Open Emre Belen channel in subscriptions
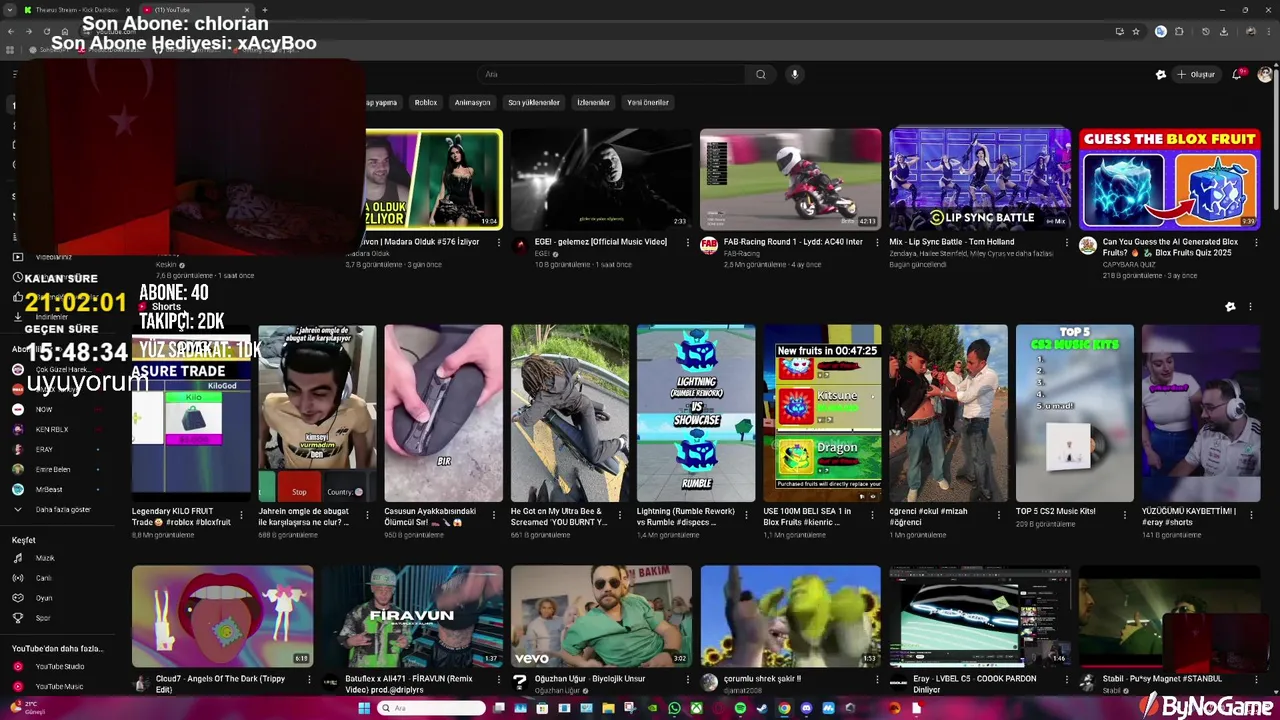The image size is (1280, 720). pos(55,469)
